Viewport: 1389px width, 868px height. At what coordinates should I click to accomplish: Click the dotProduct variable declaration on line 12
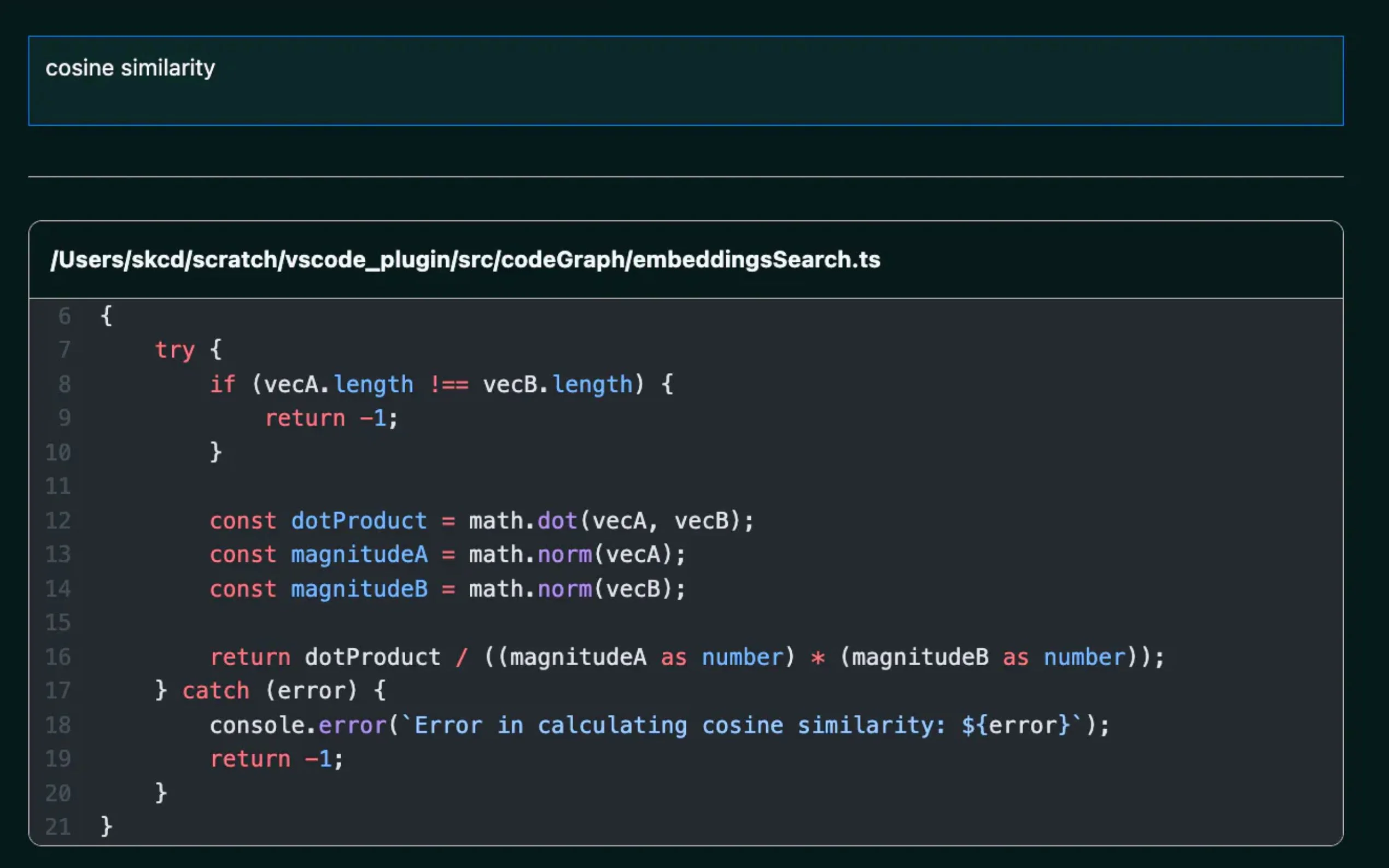coord(359,521)
